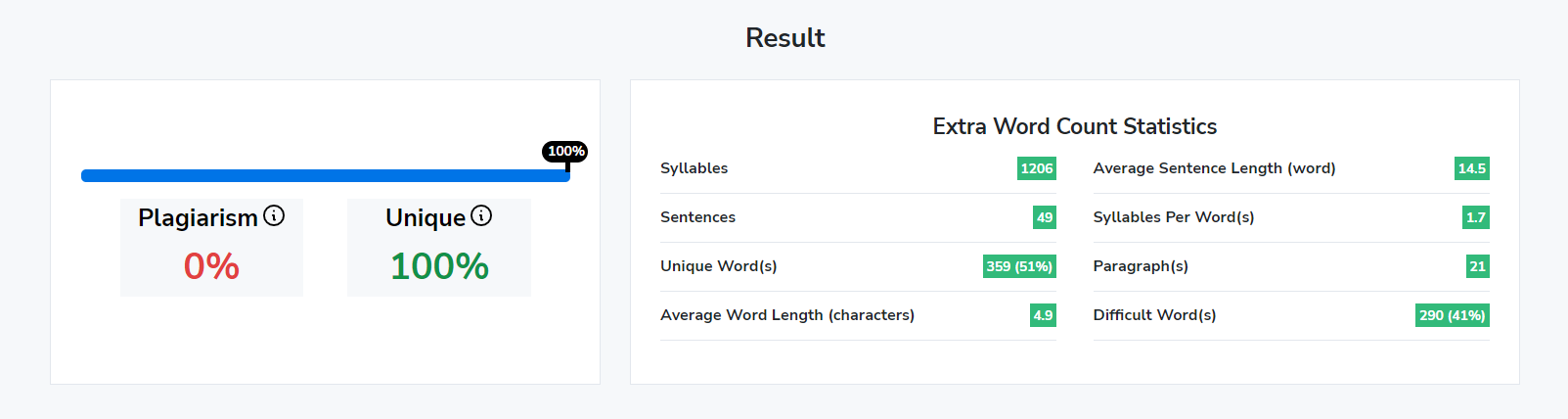The height and width of the screenshot is (419, 1568).
Task: Click the info icon beside Unique
Action: click(x=481, y=215)
